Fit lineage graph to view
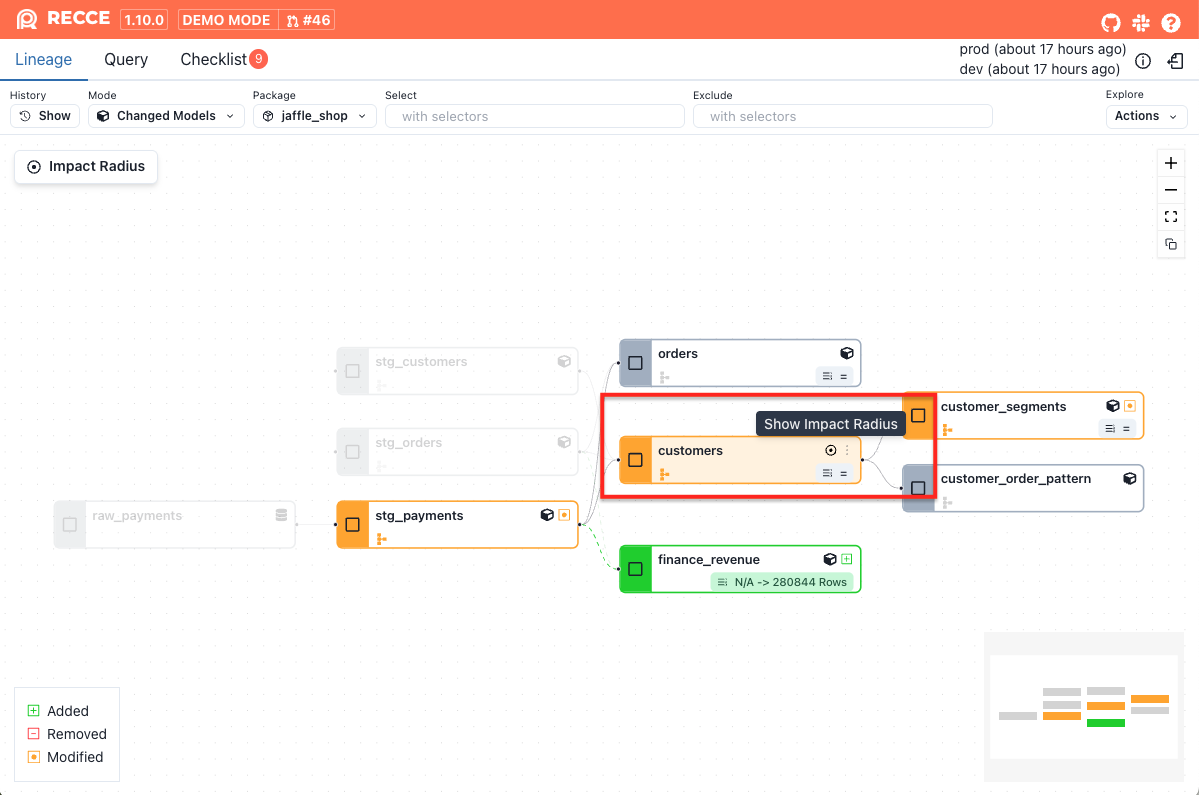The image size is (1199, 795). 1171,217
